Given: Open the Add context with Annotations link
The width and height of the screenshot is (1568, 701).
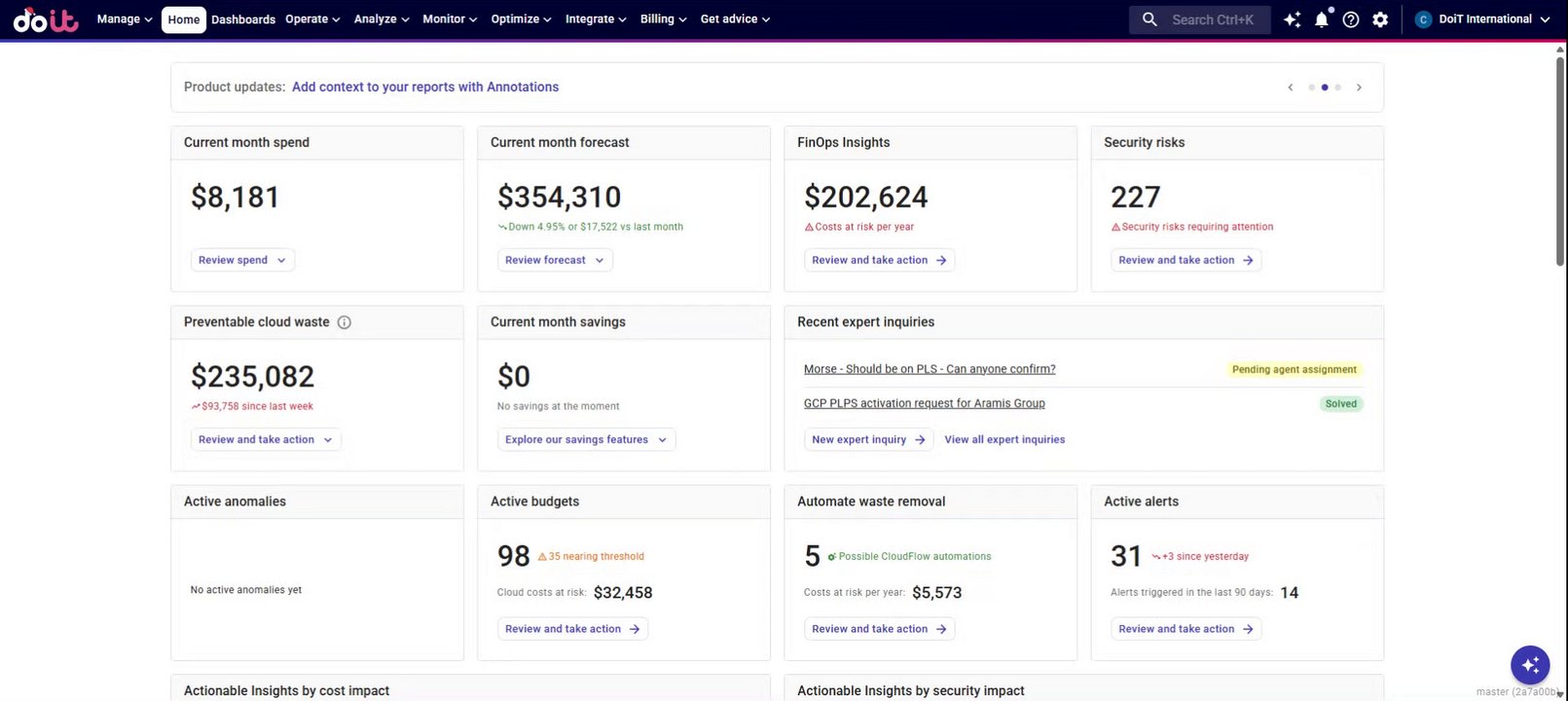Looking at the screenshot, I should (x=425, y=87).
